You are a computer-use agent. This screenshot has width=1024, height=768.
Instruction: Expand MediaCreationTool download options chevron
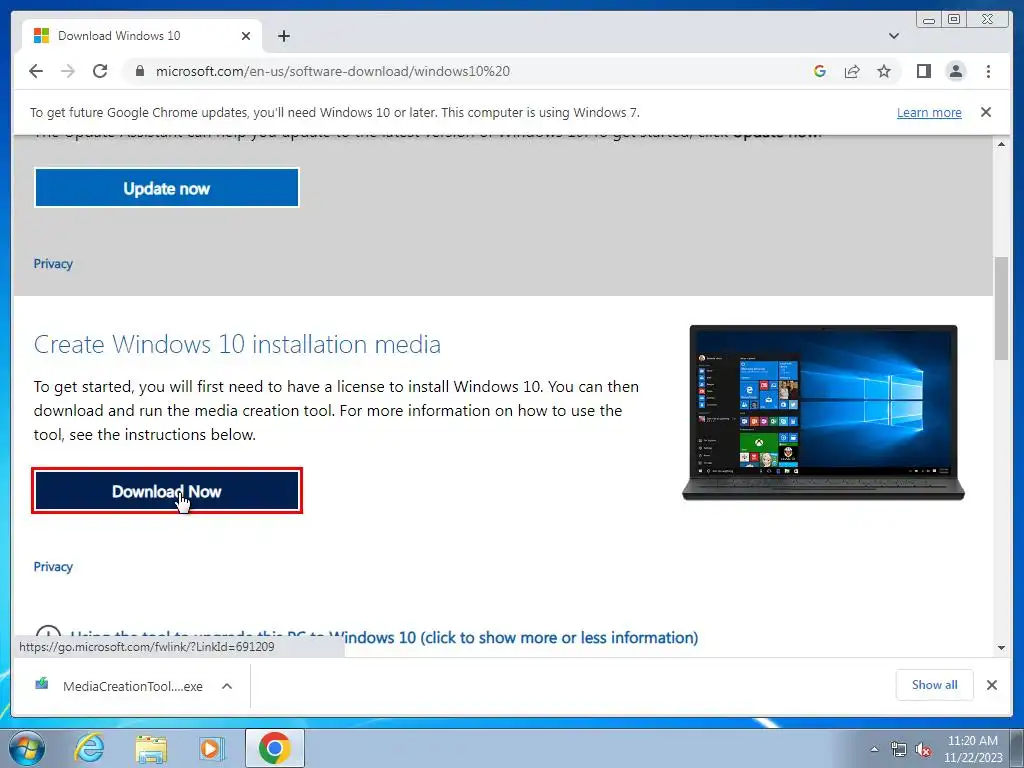[227, 686]
